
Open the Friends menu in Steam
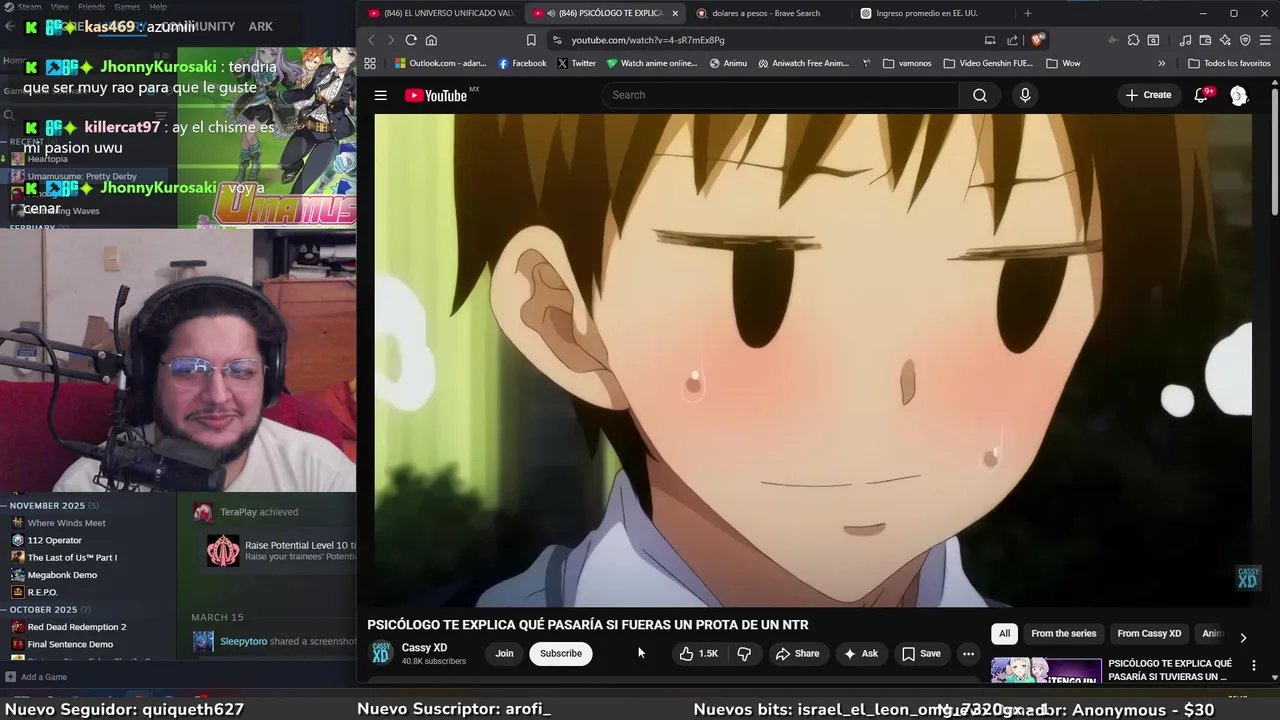[91, 7]
